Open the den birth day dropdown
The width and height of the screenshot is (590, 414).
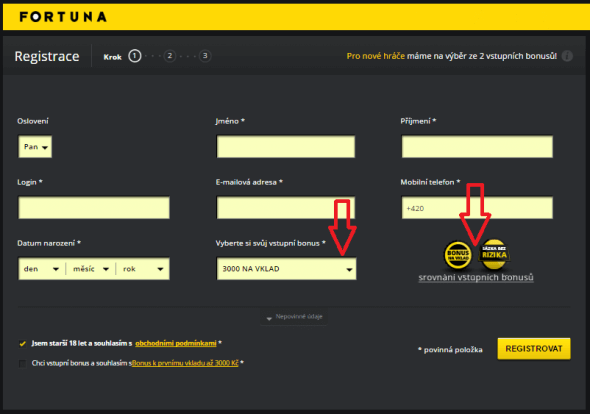(x=41, y=269)
